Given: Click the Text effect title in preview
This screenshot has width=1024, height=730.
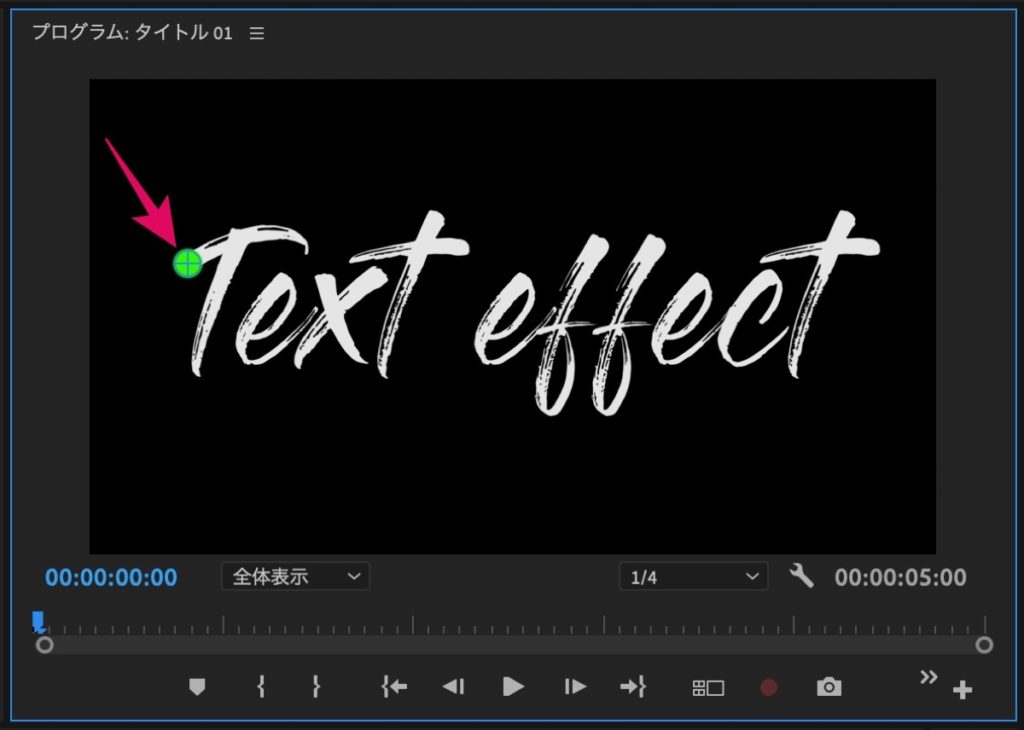Looking at the screenshot, I should [535, 313].
